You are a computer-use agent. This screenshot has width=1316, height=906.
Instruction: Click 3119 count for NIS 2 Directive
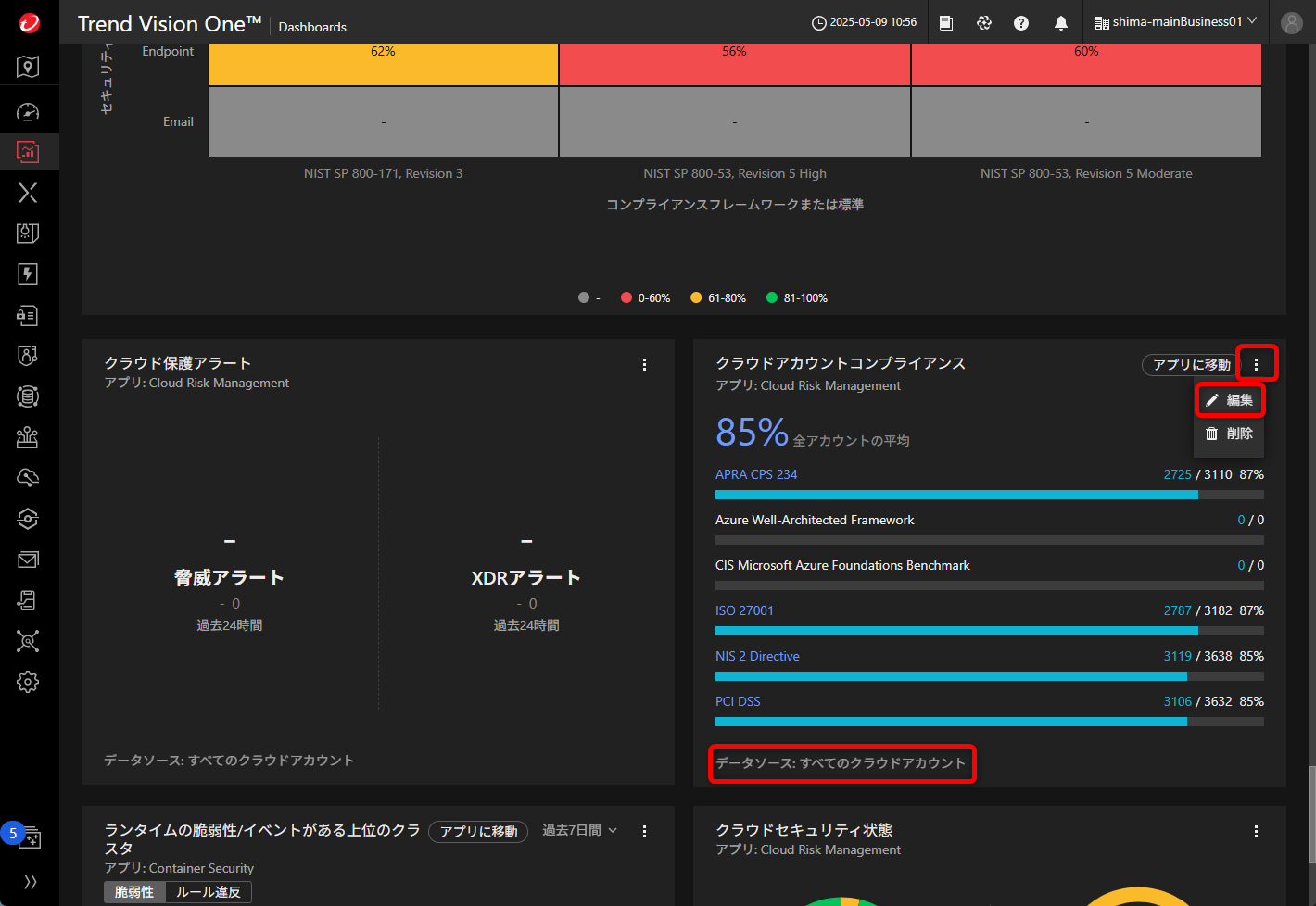click(1178, 656)
